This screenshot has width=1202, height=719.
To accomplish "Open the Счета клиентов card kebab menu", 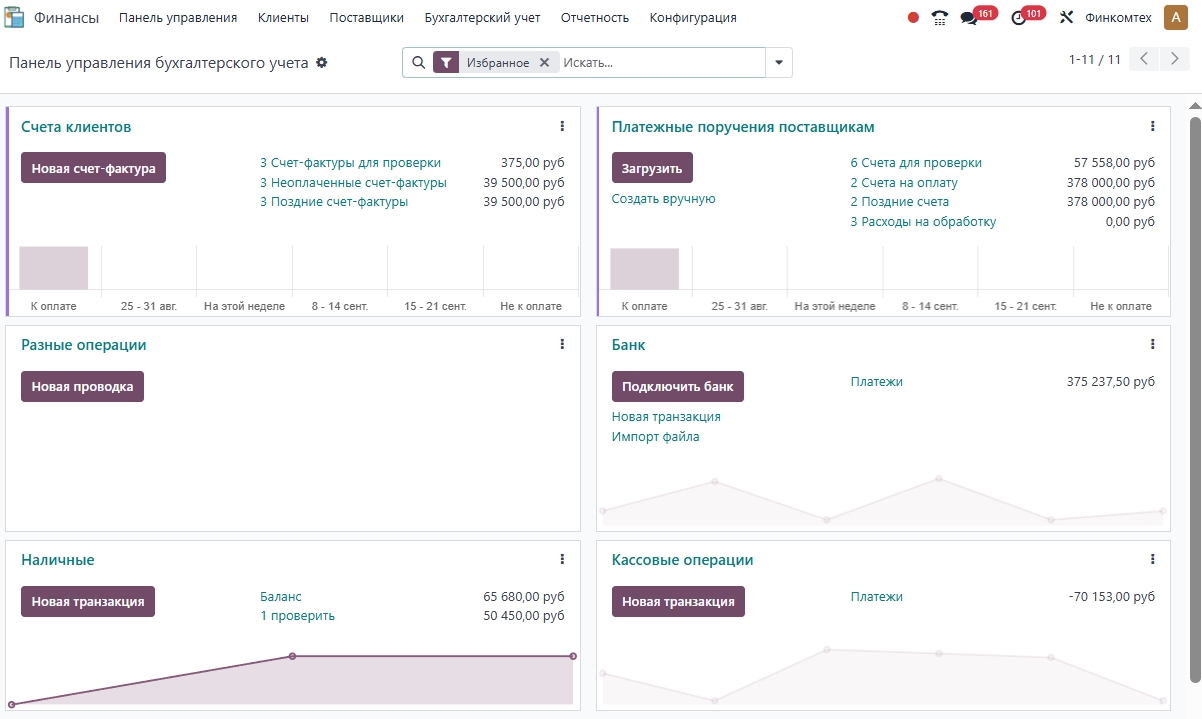I will pyautogui.click(x=562, y=126).
